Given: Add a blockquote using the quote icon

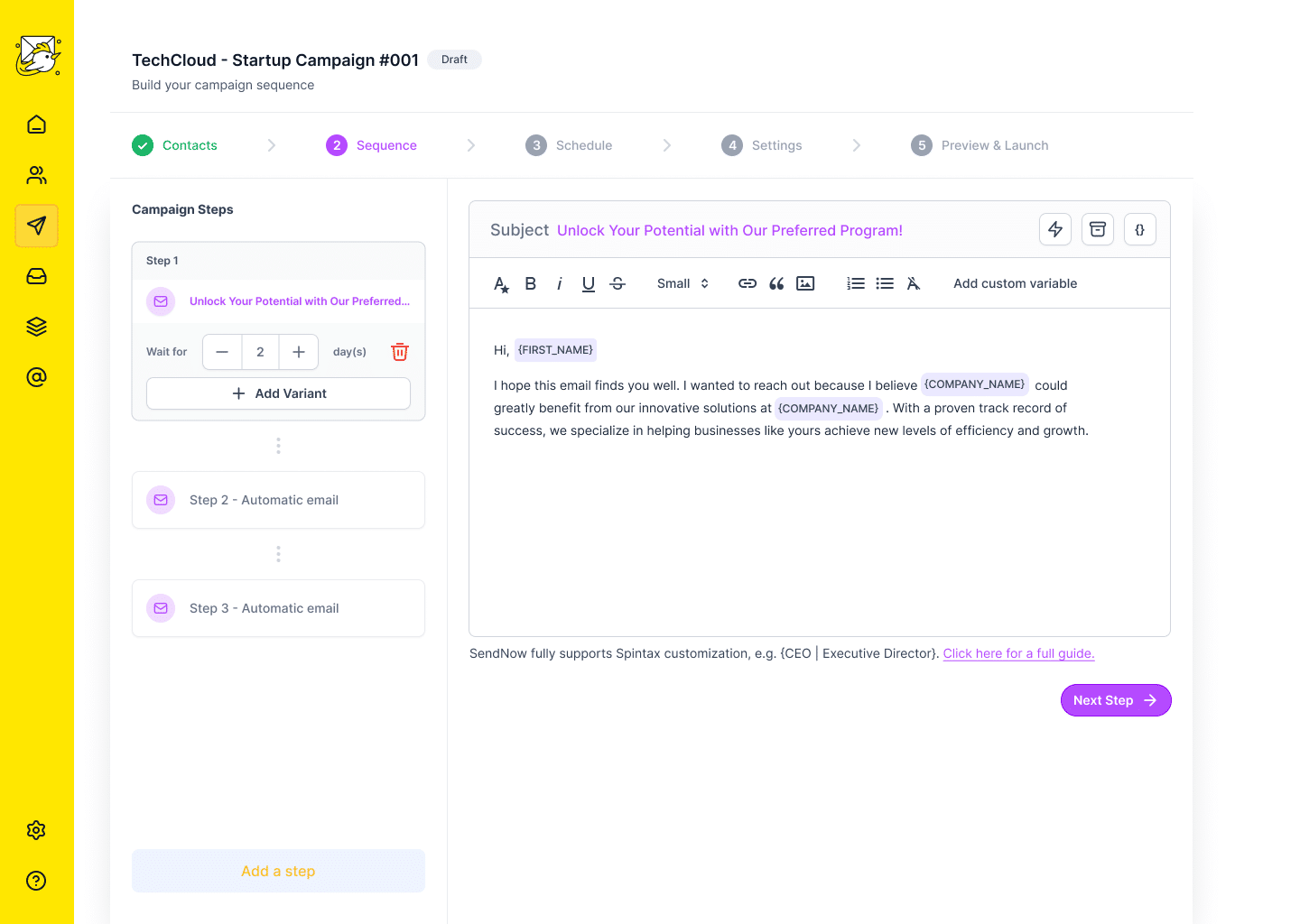Looking at the screenshot, I should pos(776,283).
